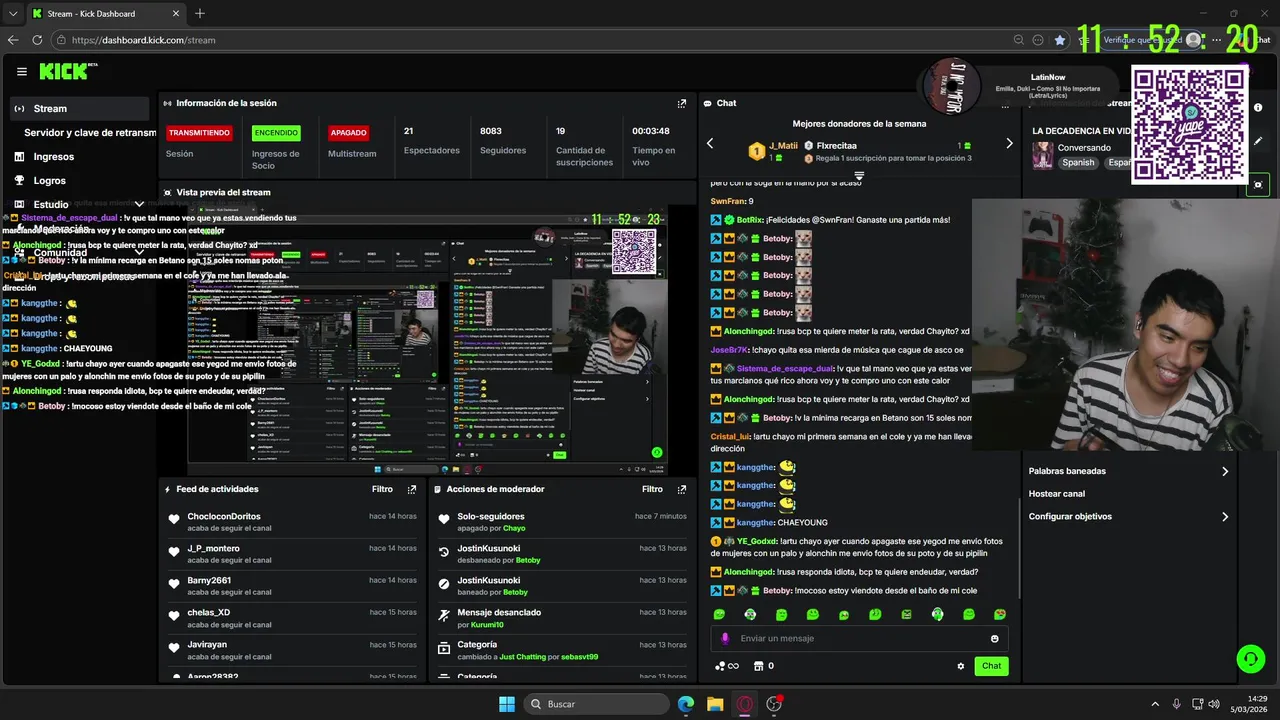Pop out the Información de la sesión panel

tap(682, 103)
